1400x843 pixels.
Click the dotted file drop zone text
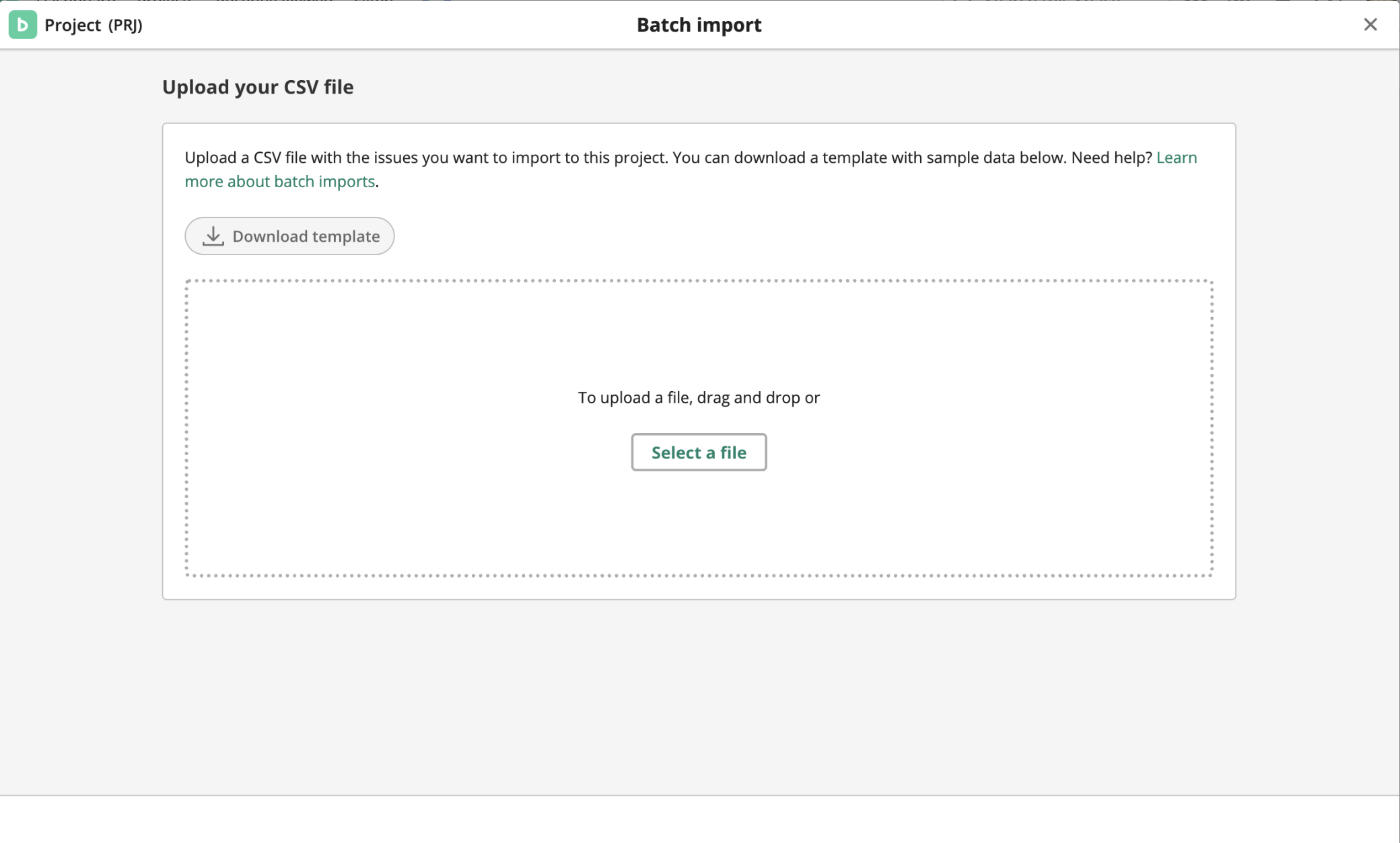click(699, 397)
